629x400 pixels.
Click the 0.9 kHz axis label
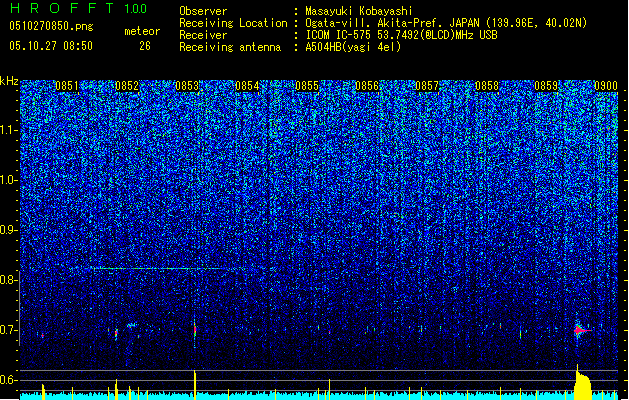click(x=8, y=230)
